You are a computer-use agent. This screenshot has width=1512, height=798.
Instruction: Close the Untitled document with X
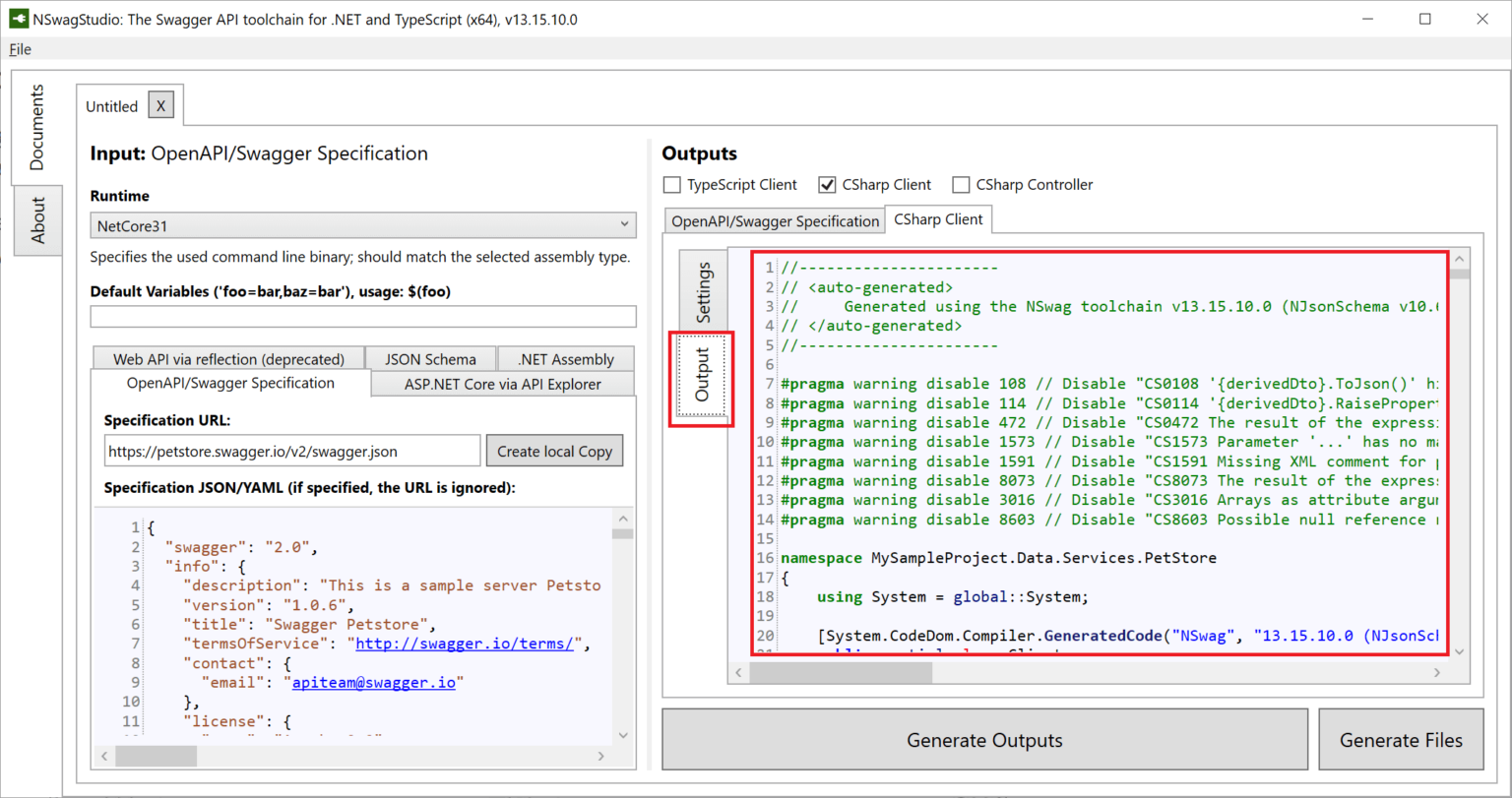pyautogui.click(x=161, y=105)
